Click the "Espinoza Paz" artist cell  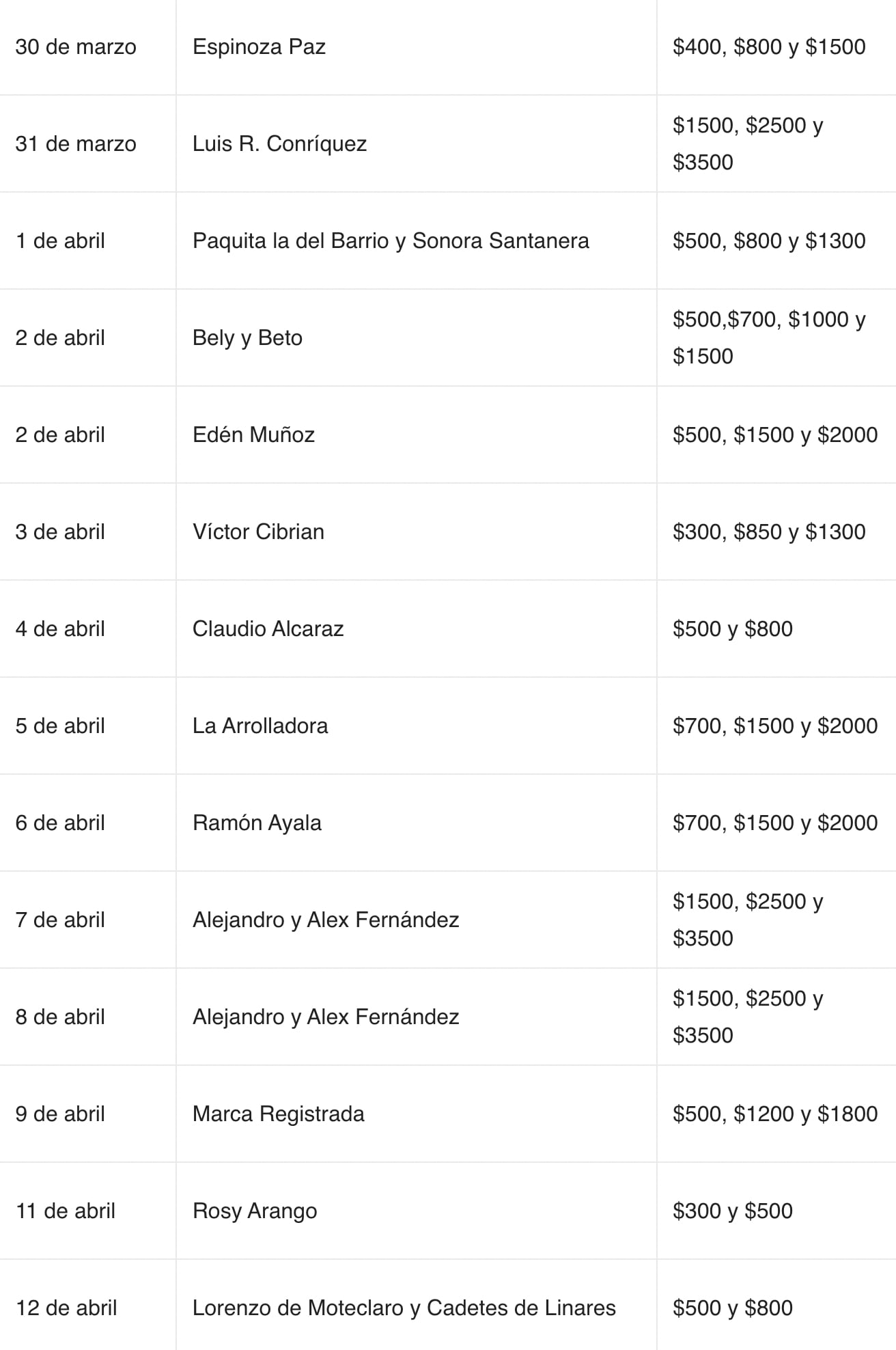point(259,46)
